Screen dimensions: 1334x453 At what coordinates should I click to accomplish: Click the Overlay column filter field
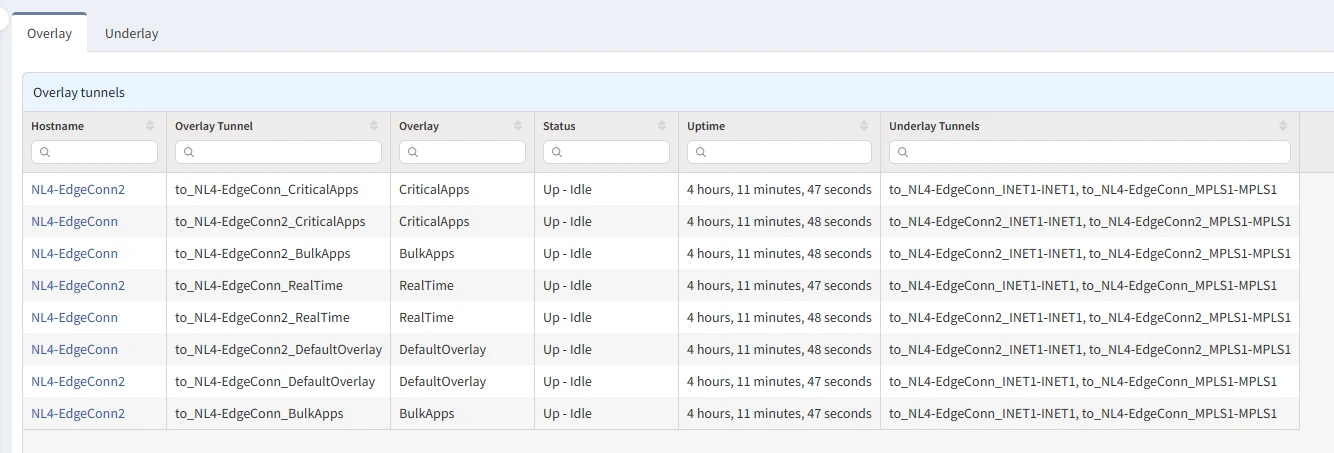pyautogui.click(x=468, y=152)
